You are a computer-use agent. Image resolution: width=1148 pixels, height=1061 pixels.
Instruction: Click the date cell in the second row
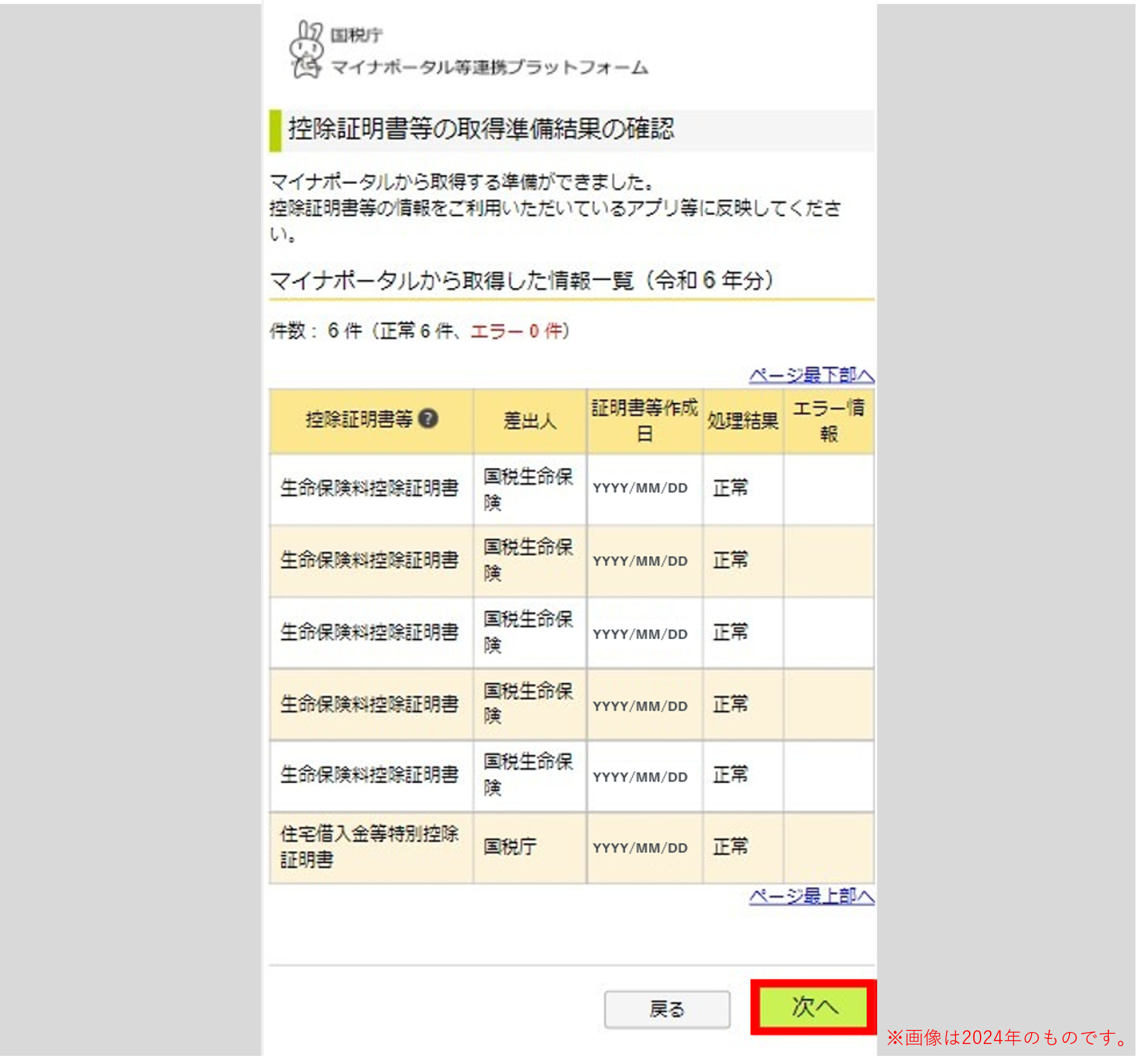(640, 561)
